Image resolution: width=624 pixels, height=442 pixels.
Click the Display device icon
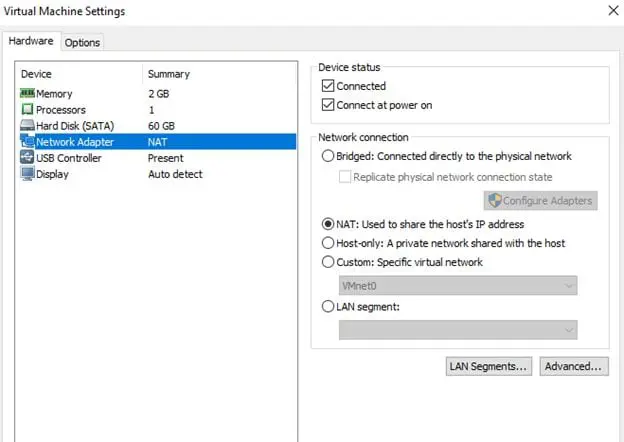(27, 174)
